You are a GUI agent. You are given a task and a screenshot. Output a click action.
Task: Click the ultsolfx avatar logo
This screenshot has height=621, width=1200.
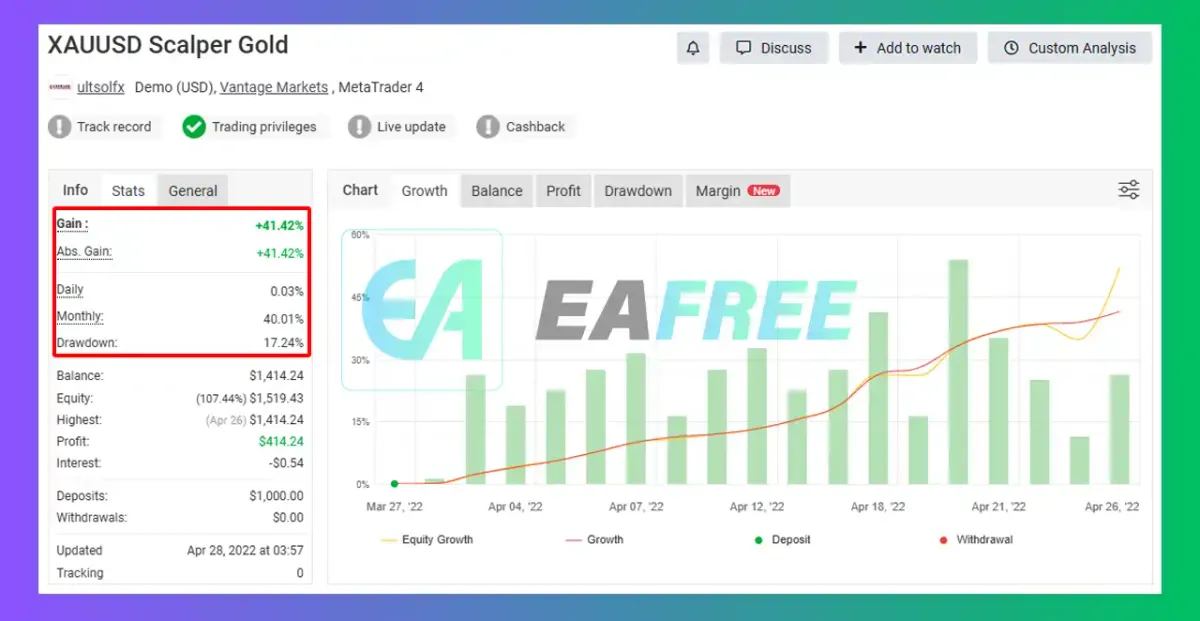point(60,87)
